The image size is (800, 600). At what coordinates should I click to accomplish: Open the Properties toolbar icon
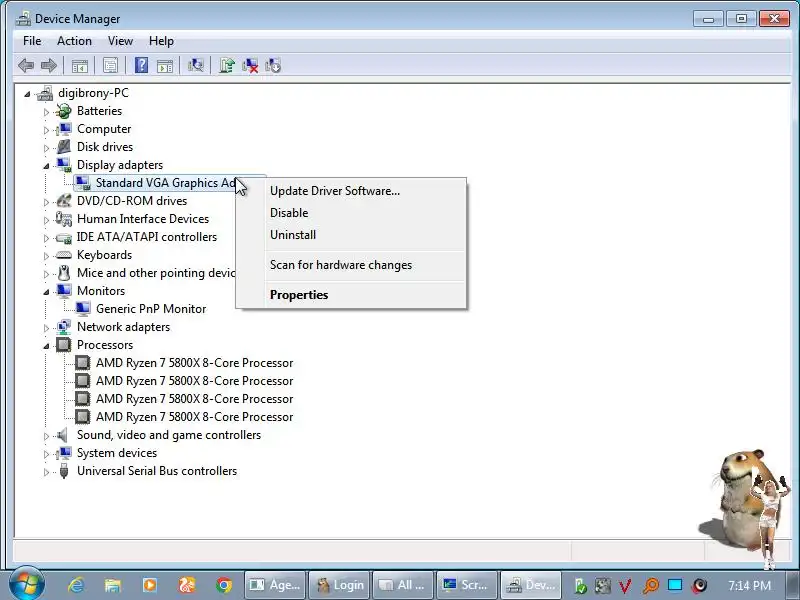pyautogui.click(x=110, y=65)
